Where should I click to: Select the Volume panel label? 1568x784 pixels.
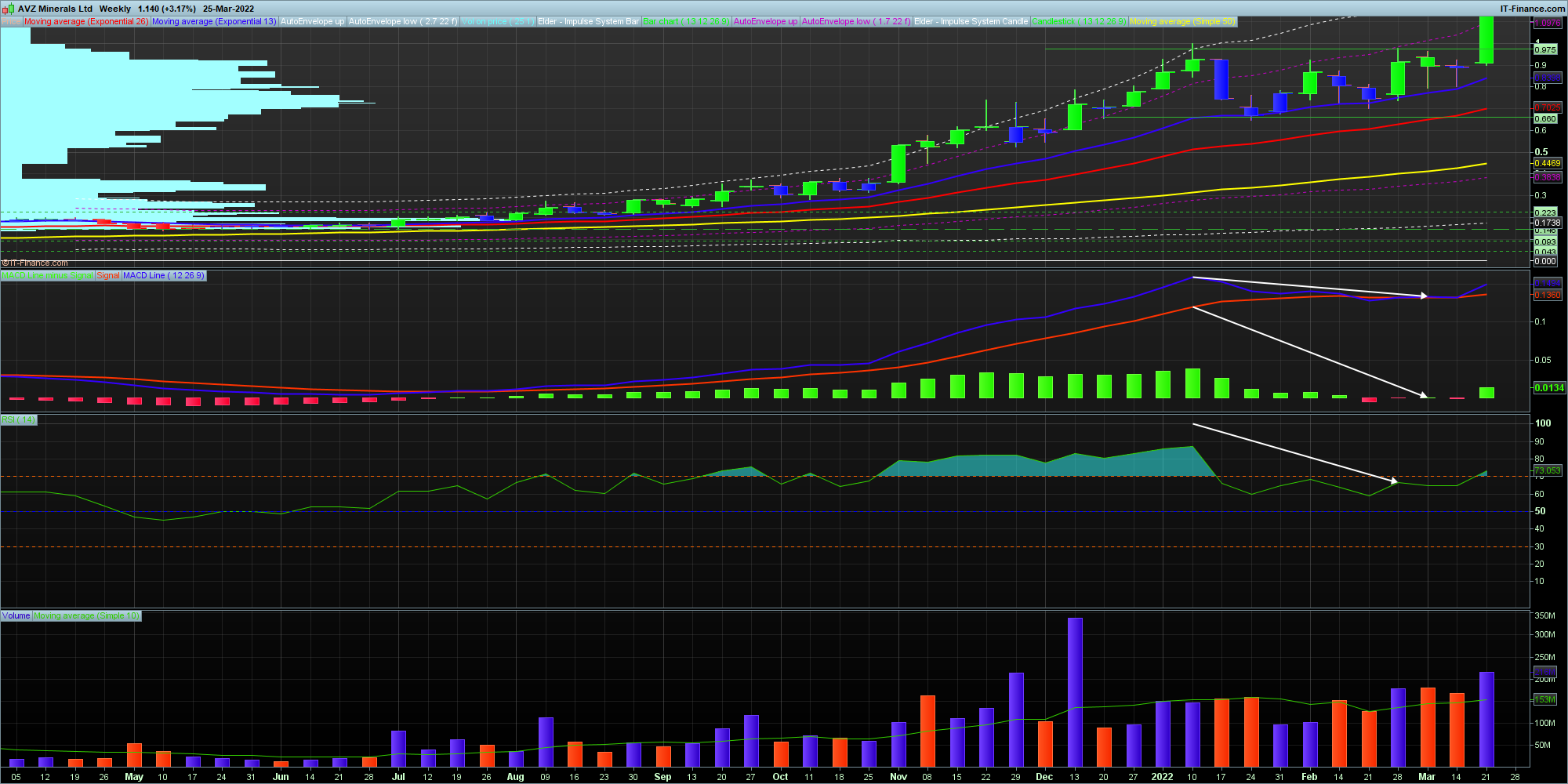(16, 615)
